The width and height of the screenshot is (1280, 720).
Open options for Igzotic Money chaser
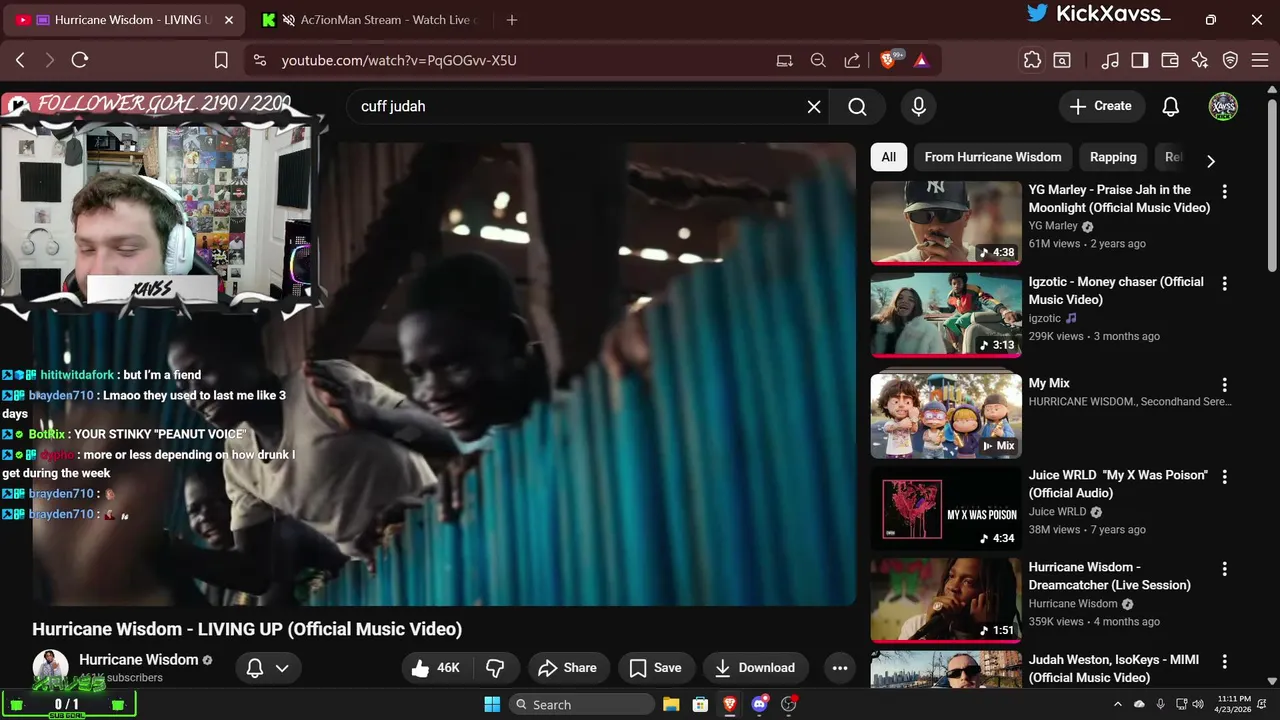(x=1224, y=284)
